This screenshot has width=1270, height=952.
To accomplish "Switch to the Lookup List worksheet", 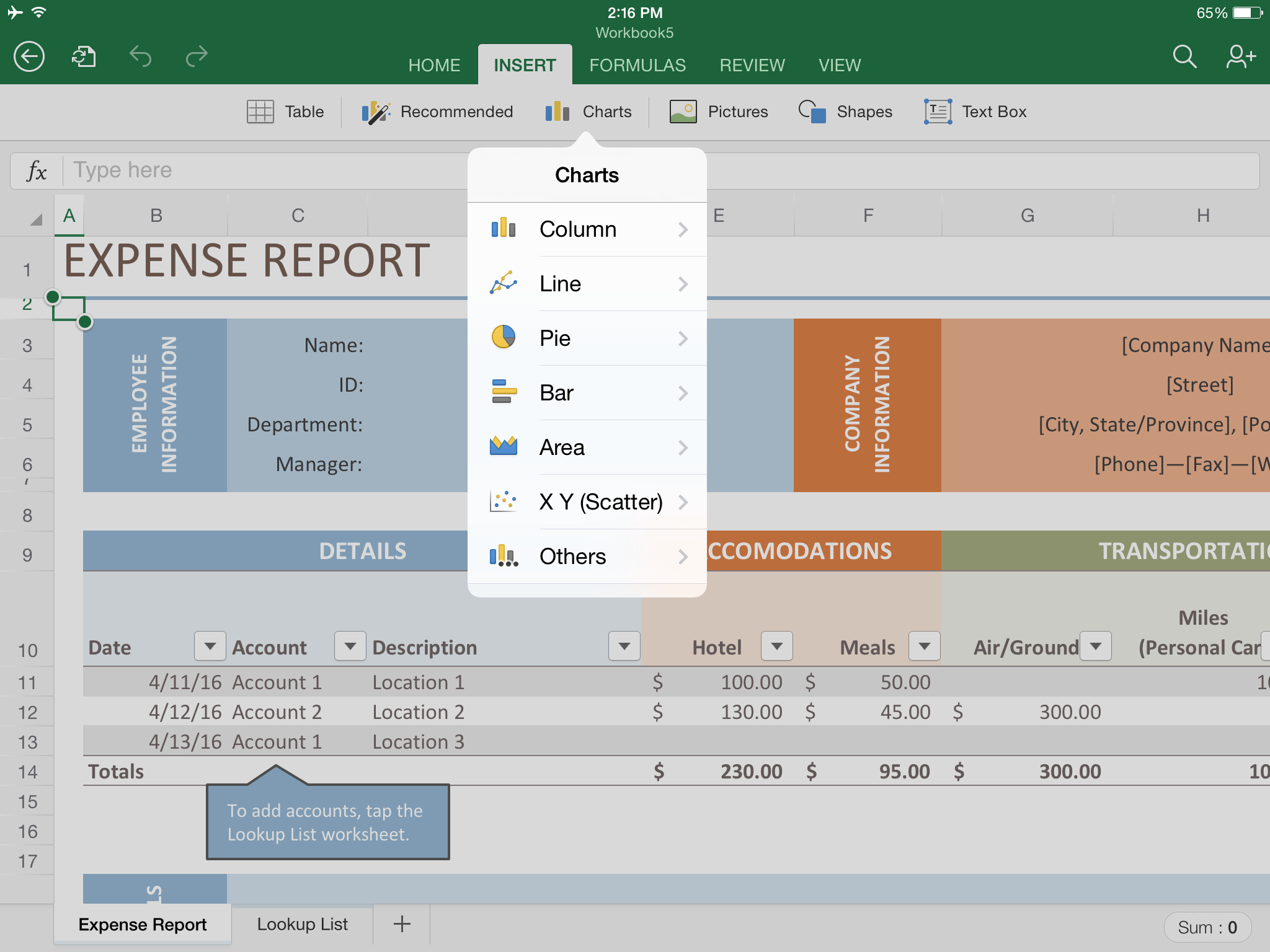I will (301, 923).
